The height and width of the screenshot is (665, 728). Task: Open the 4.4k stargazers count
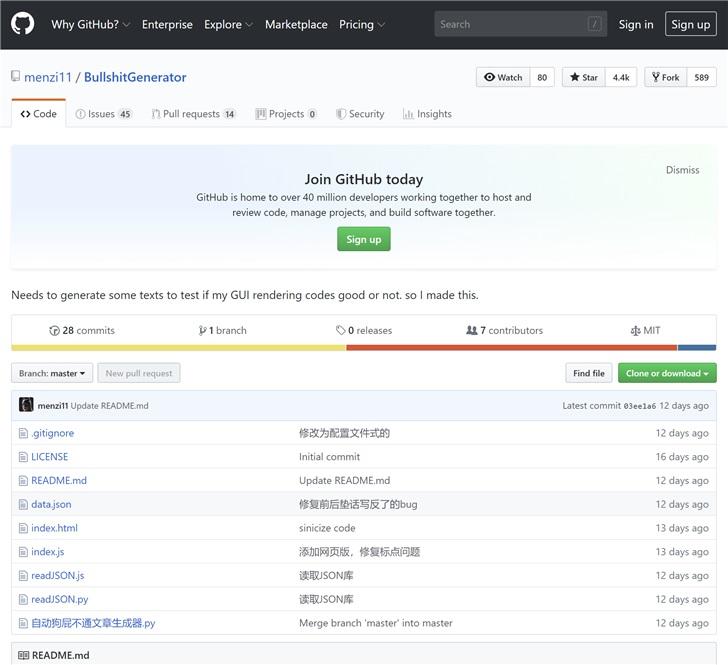[x=621, y=77]
